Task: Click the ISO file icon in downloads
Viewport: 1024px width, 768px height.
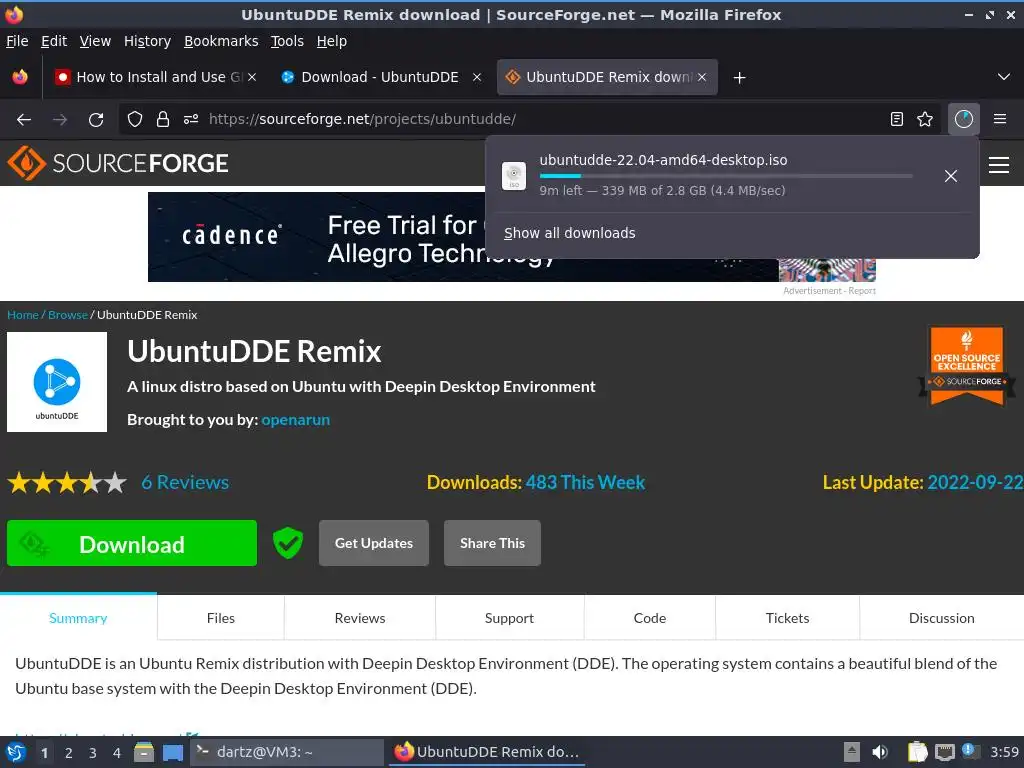Action: click(x=514, y=176)
